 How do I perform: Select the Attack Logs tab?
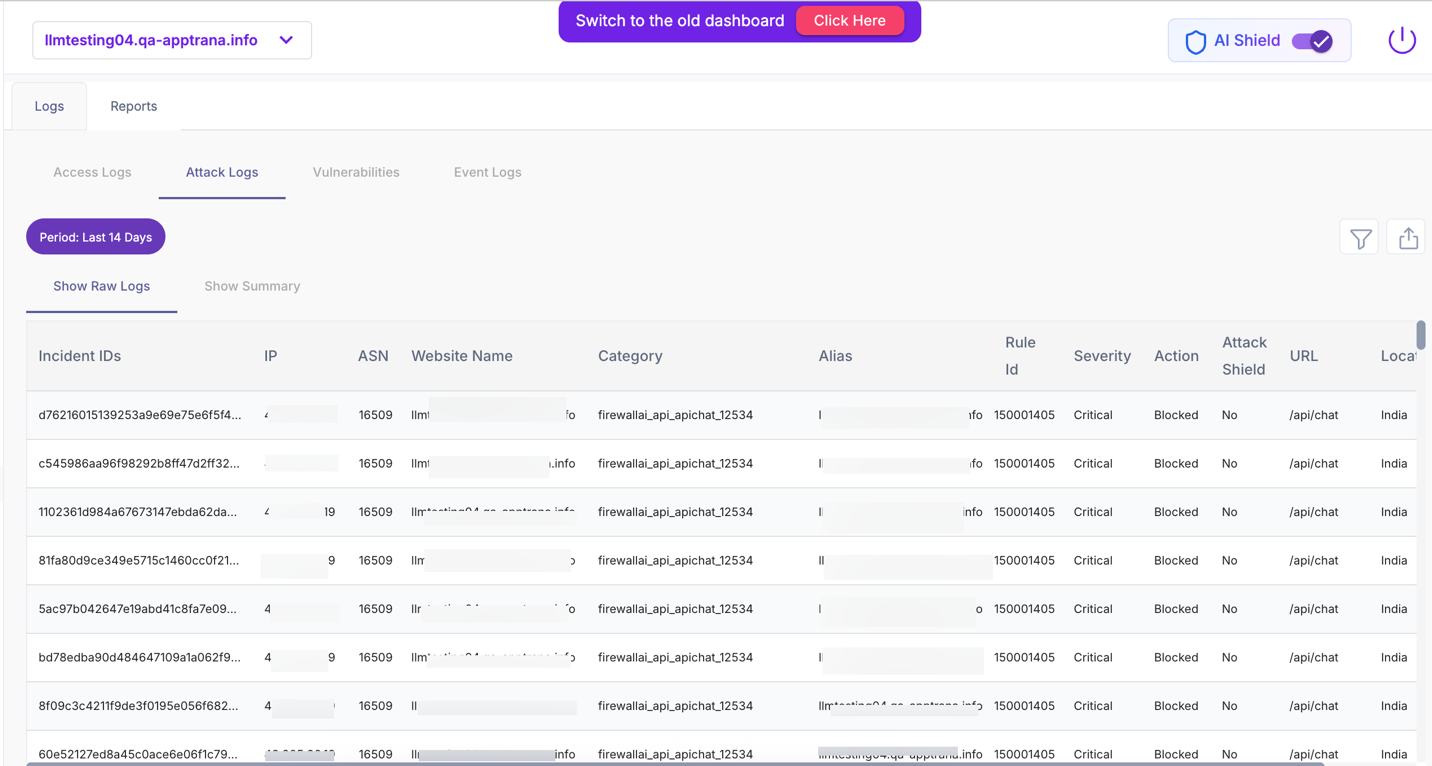click(222, 172)
